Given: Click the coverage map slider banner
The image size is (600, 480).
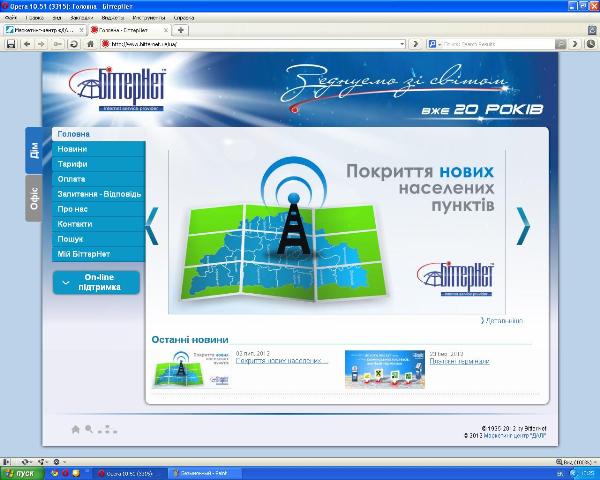Looking at the screenshot, I should (x=337, y=232).
